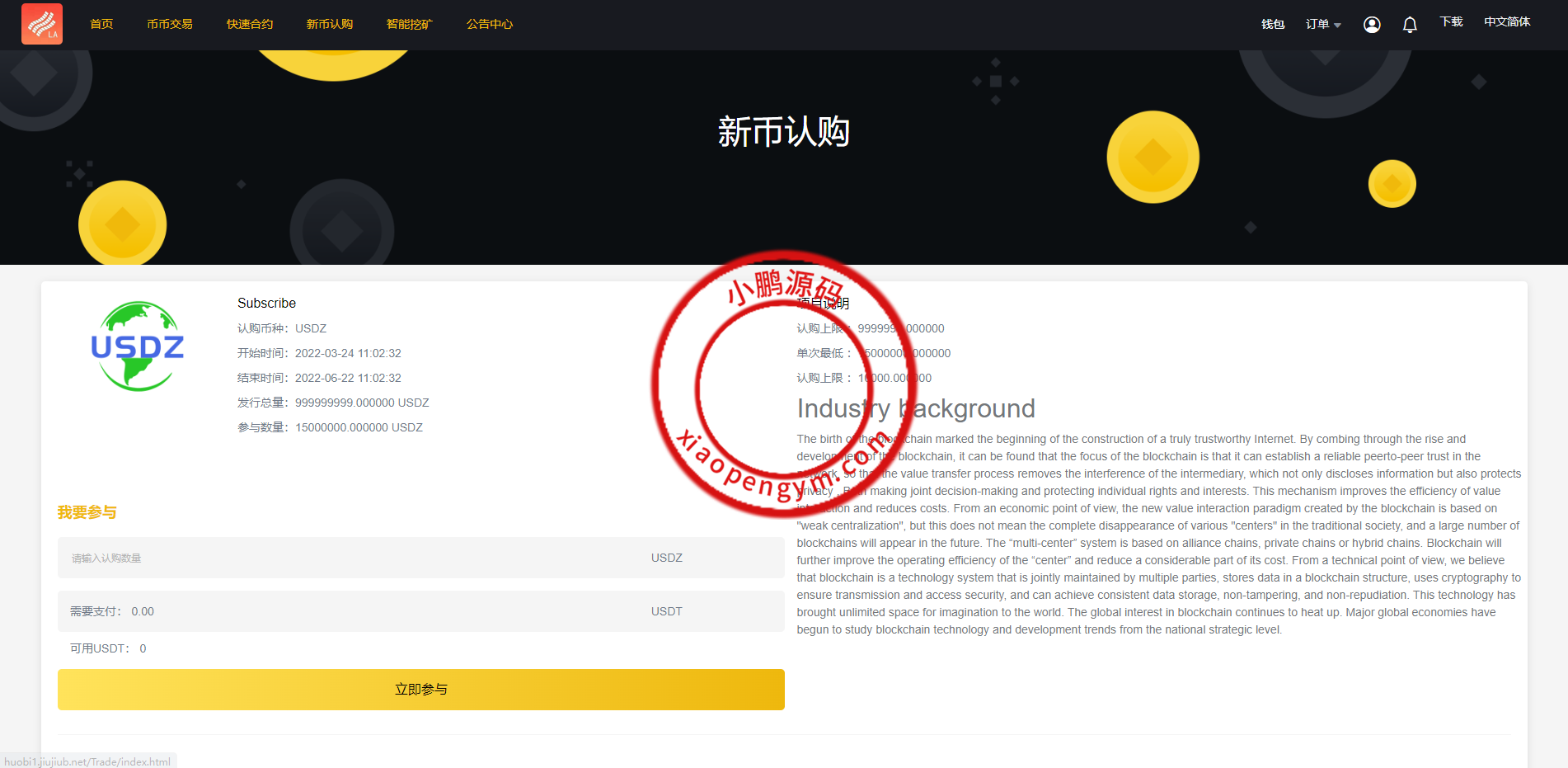
Task: Expand the 订单 orders dropdown
Action: 1322,25
